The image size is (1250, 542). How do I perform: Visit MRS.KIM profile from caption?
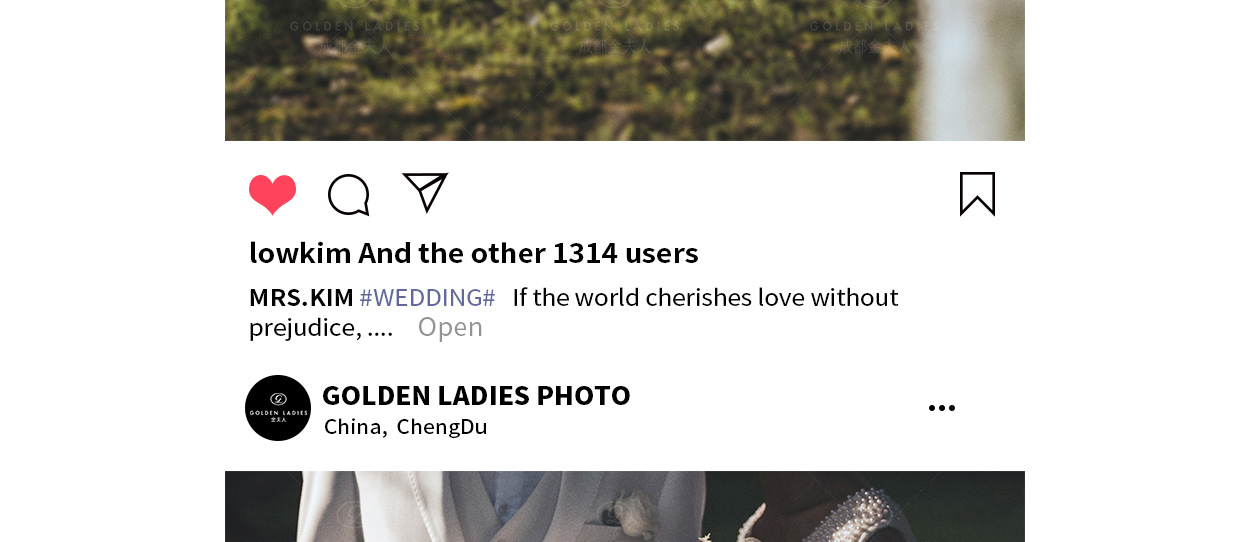(x=301, y=297)
